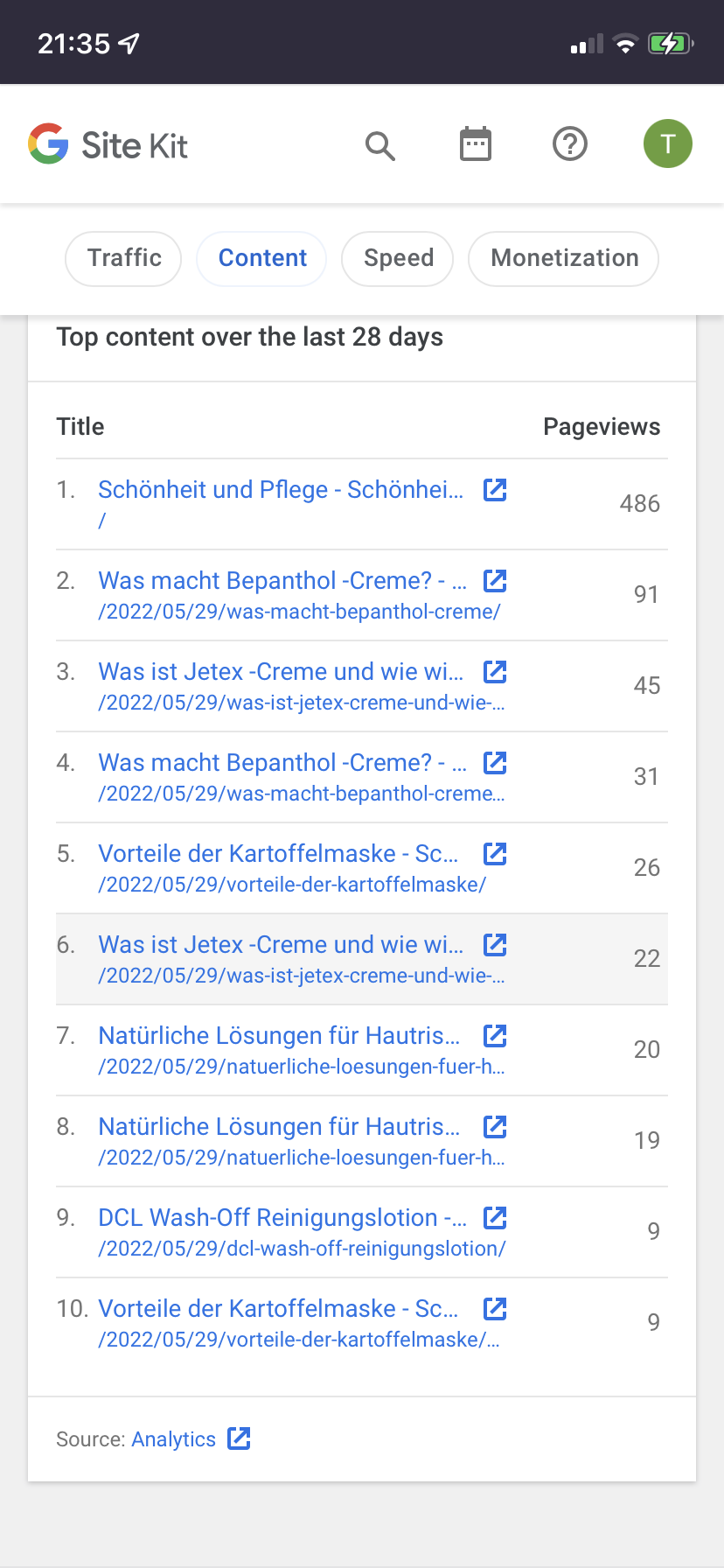Open row 2 Was macht Bepanthol-Creme link

coord(283,581)
